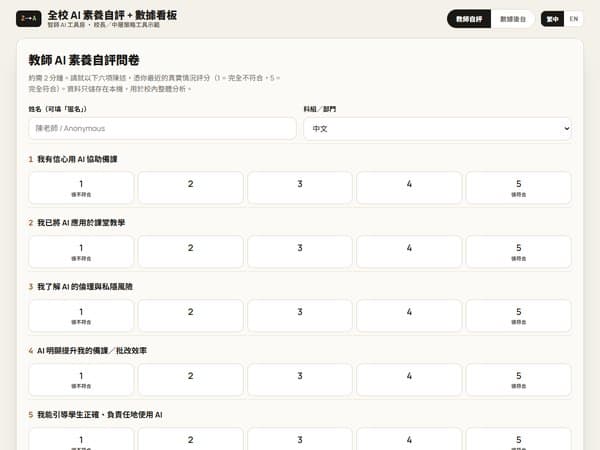Click the 姓名 (可填「匿名」) label
Image resolution: width=600 pixels, height=450 pixels.
click(57, 109)
